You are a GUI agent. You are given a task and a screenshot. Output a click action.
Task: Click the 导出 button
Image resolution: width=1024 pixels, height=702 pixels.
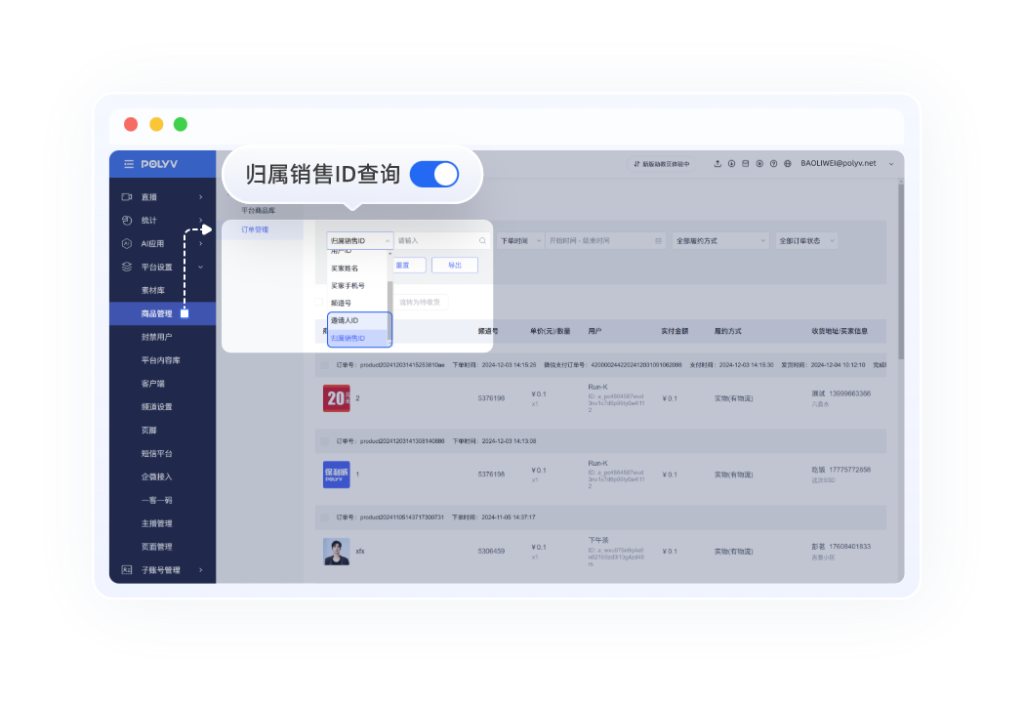coord(455,265)
